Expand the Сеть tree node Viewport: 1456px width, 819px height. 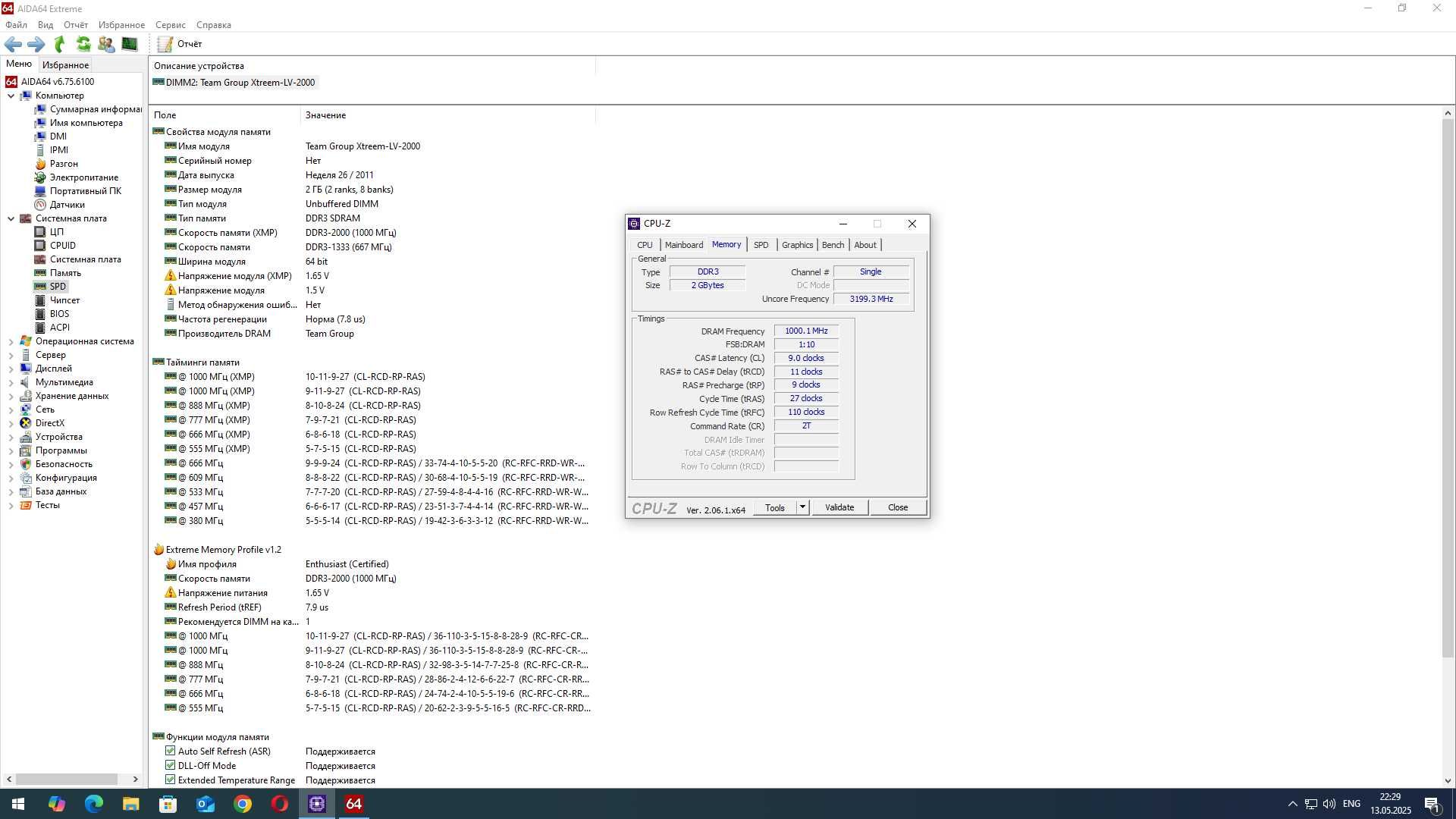[x=11, y=409]
